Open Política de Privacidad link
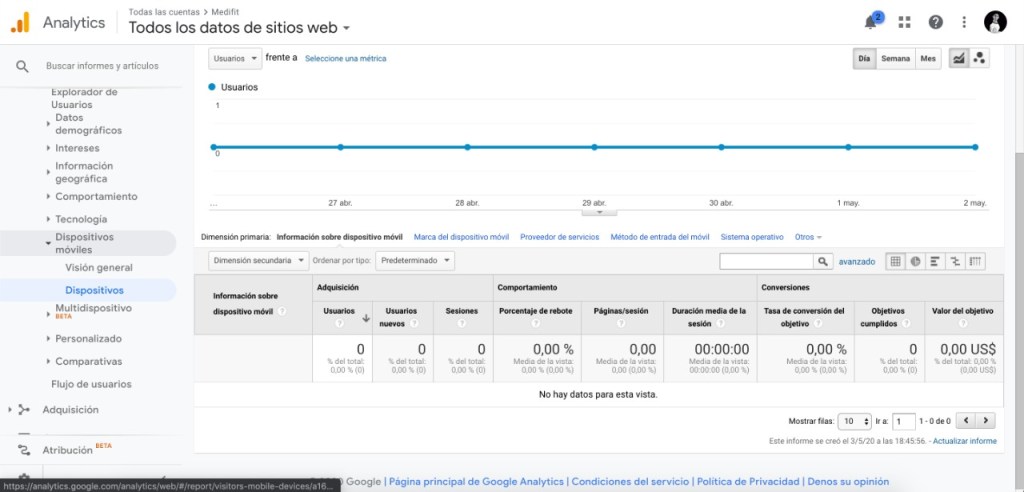 748,482
